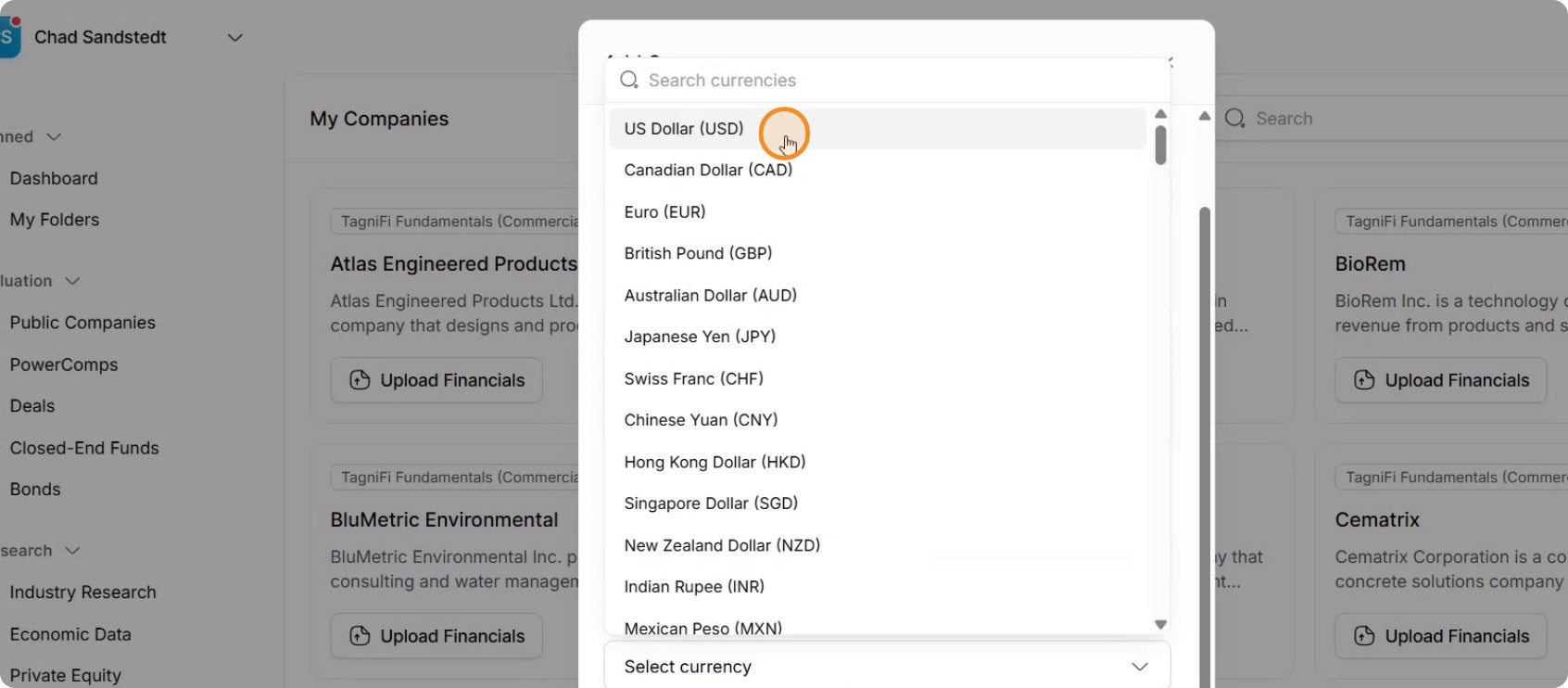Choose Canadian Dollar (CAD) from list
This screenshot has width=1568, height=688.
(878, 170)
